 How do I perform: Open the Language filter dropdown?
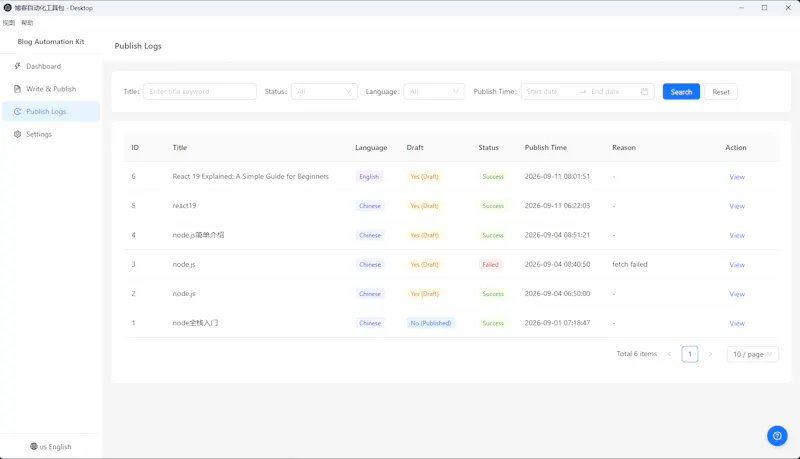(434, 92)
